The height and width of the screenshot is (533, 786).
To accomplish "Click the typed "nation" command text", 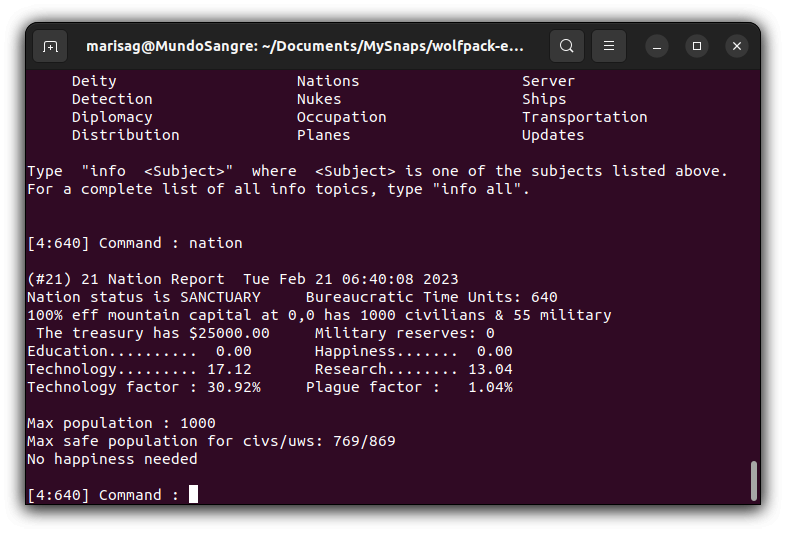I will (x=215, y=243).
